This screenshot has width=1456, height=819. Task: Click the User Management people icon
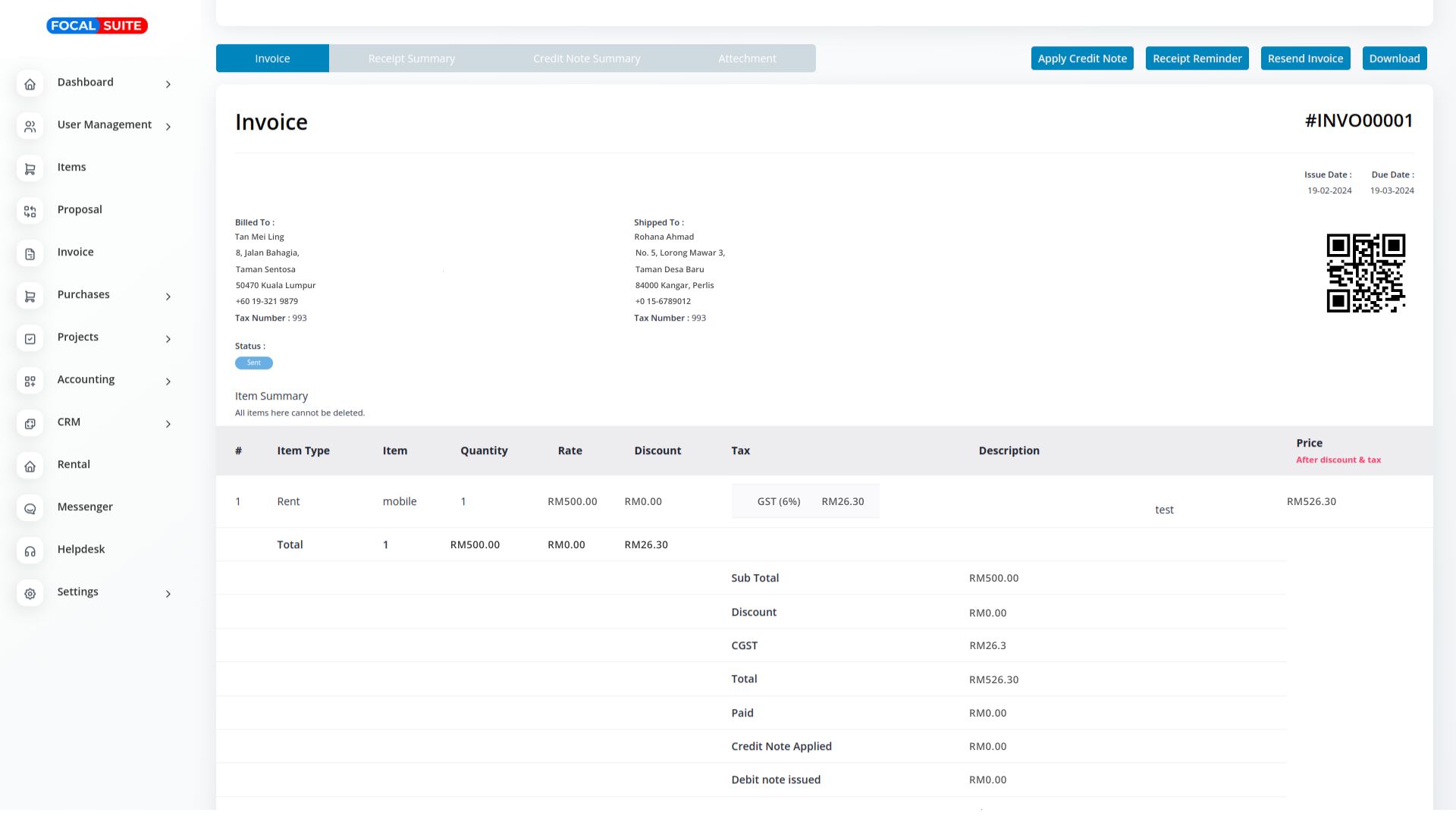30,127
